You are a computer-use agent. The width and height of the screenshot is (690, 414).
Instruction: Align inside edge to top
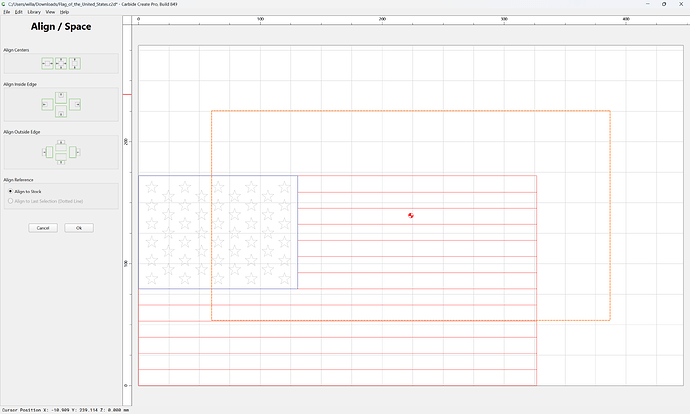(x=61, y=97)
